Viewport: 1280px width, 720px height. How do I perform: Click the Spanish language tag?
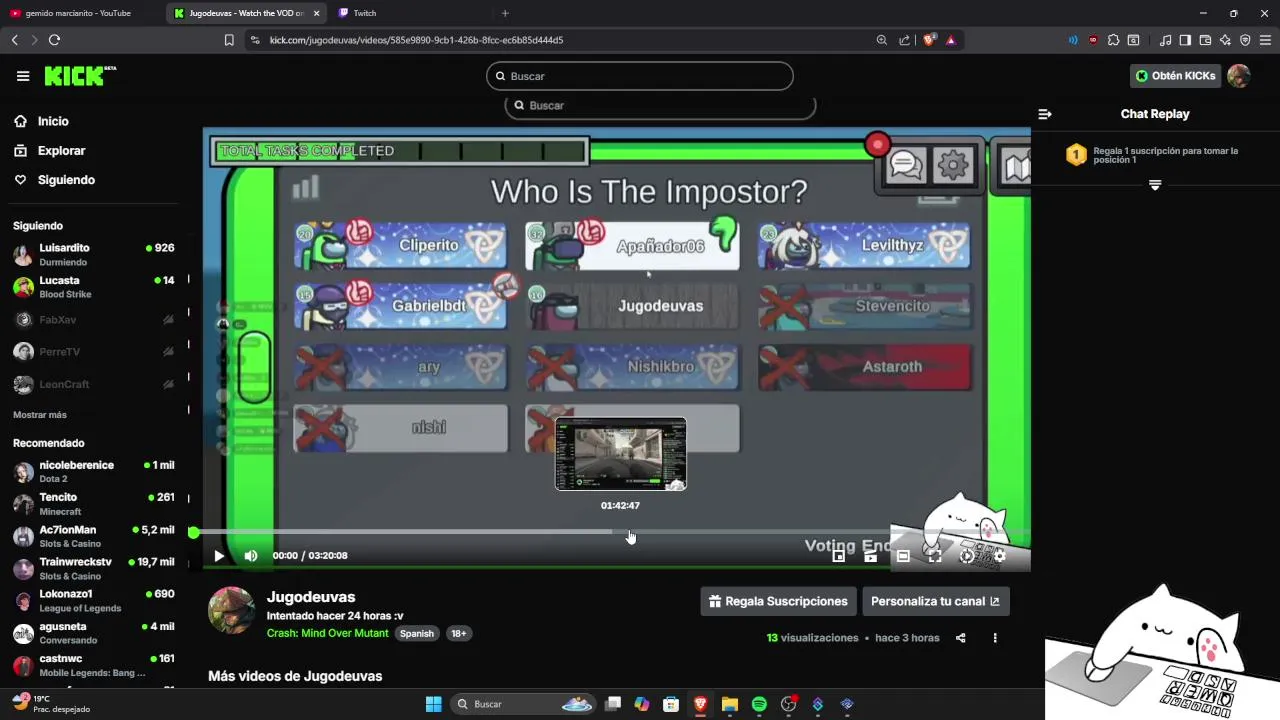tap(417, 633)
